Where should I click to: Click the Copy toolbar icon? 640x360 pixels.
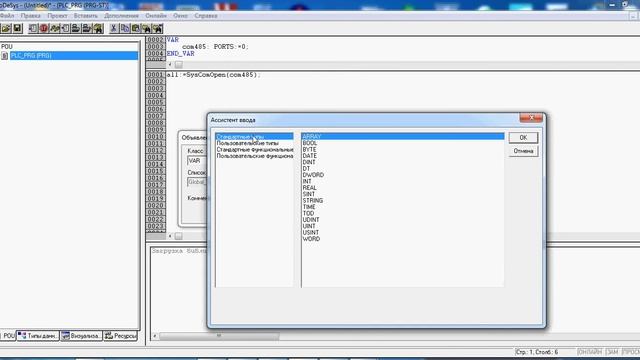[125, 28]
